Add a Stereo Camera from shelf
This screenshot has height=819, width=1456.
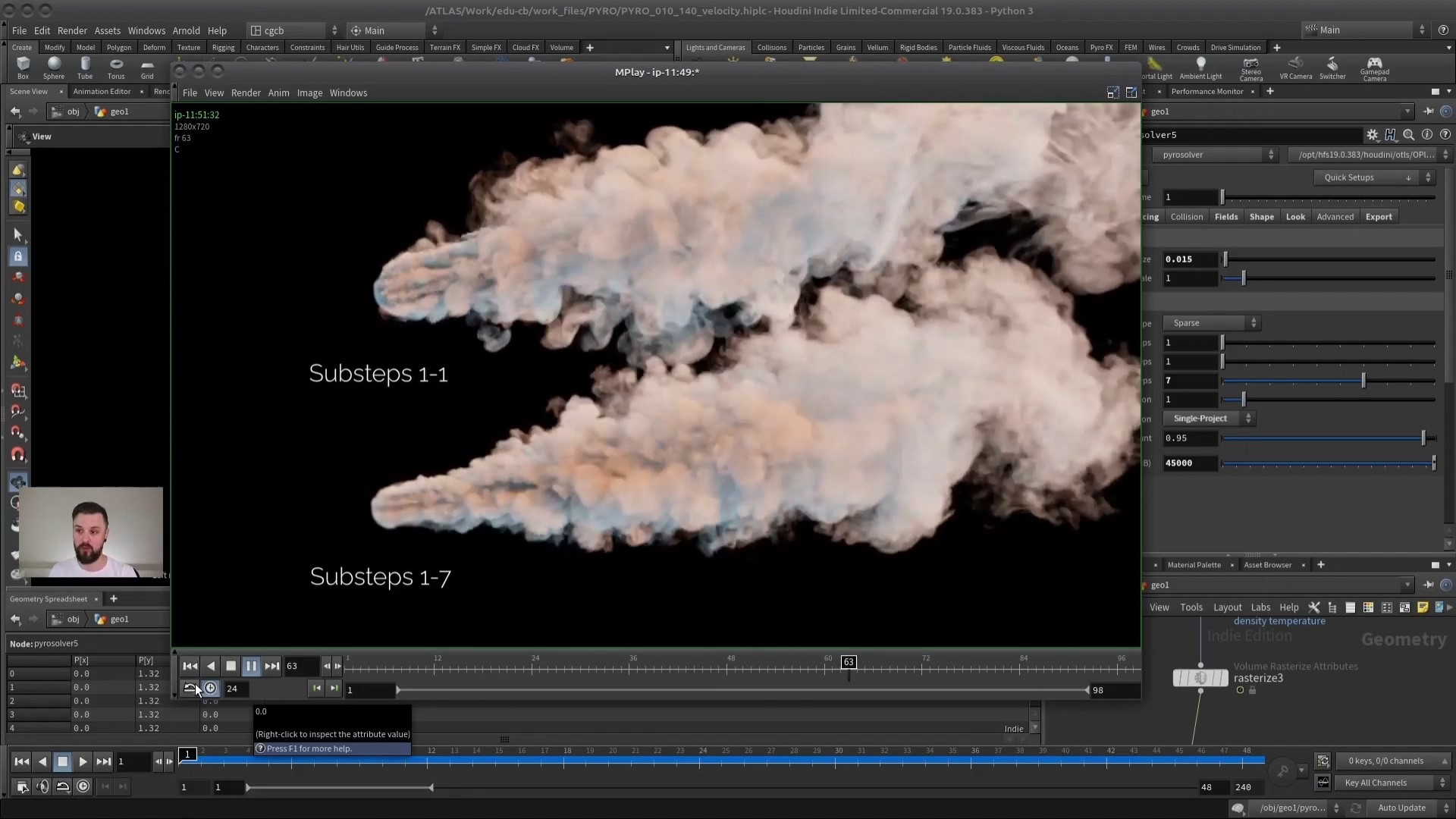[x=1251, y=68]
